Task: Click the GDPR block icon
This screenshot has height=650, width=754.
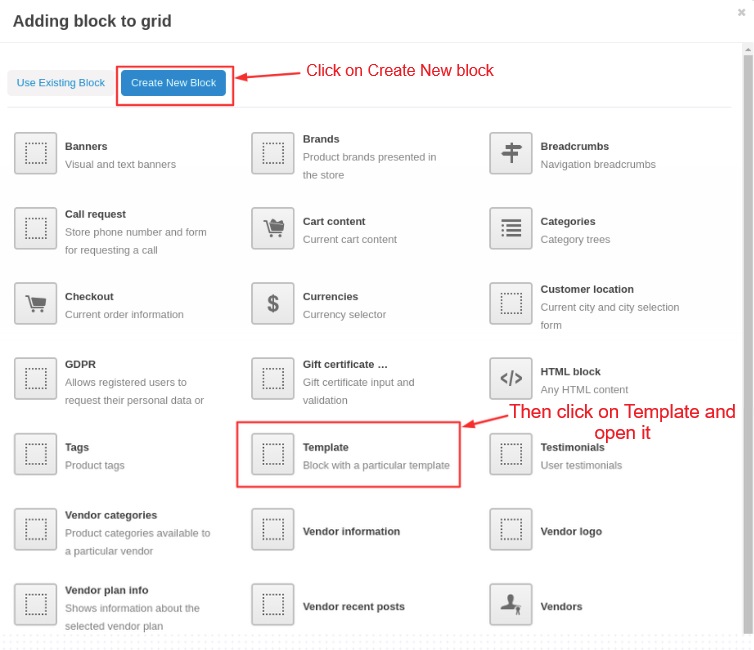Action: point(36,378)
